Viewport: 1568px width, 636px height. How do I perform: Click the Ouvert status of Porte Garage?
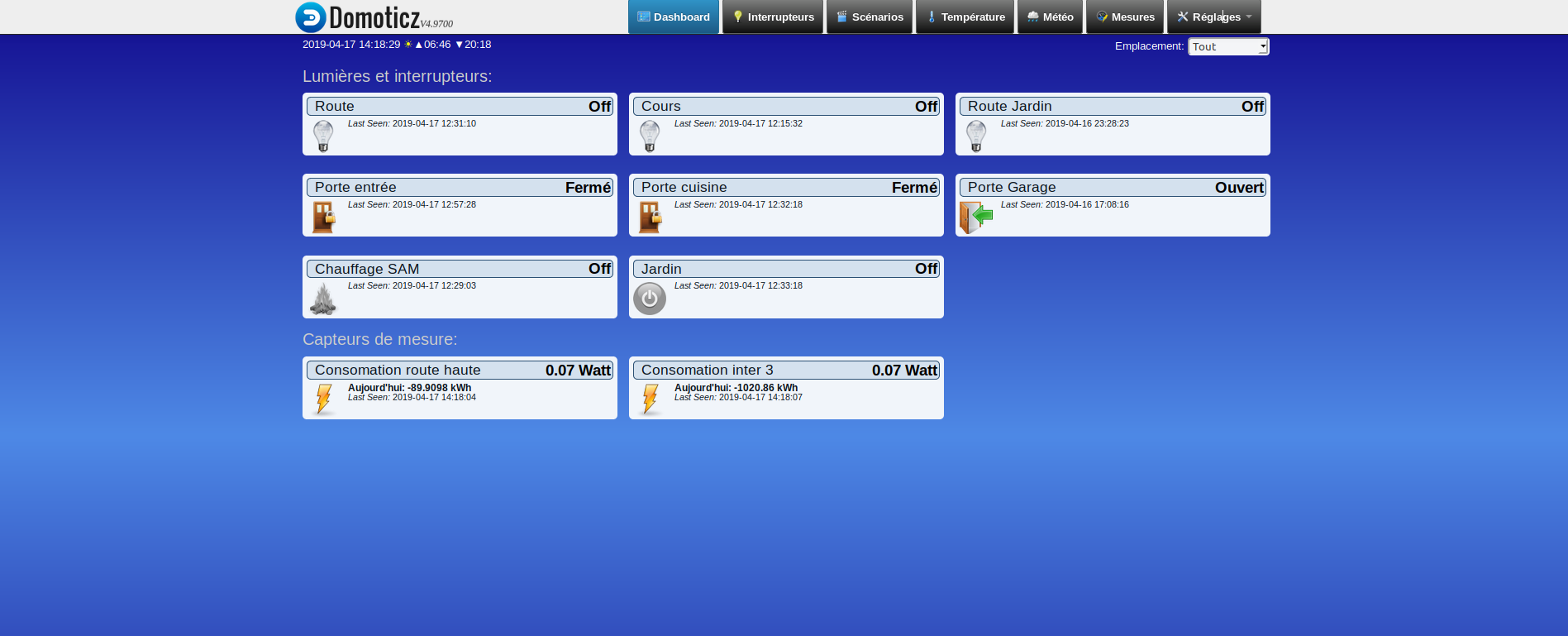[1240, 188]
